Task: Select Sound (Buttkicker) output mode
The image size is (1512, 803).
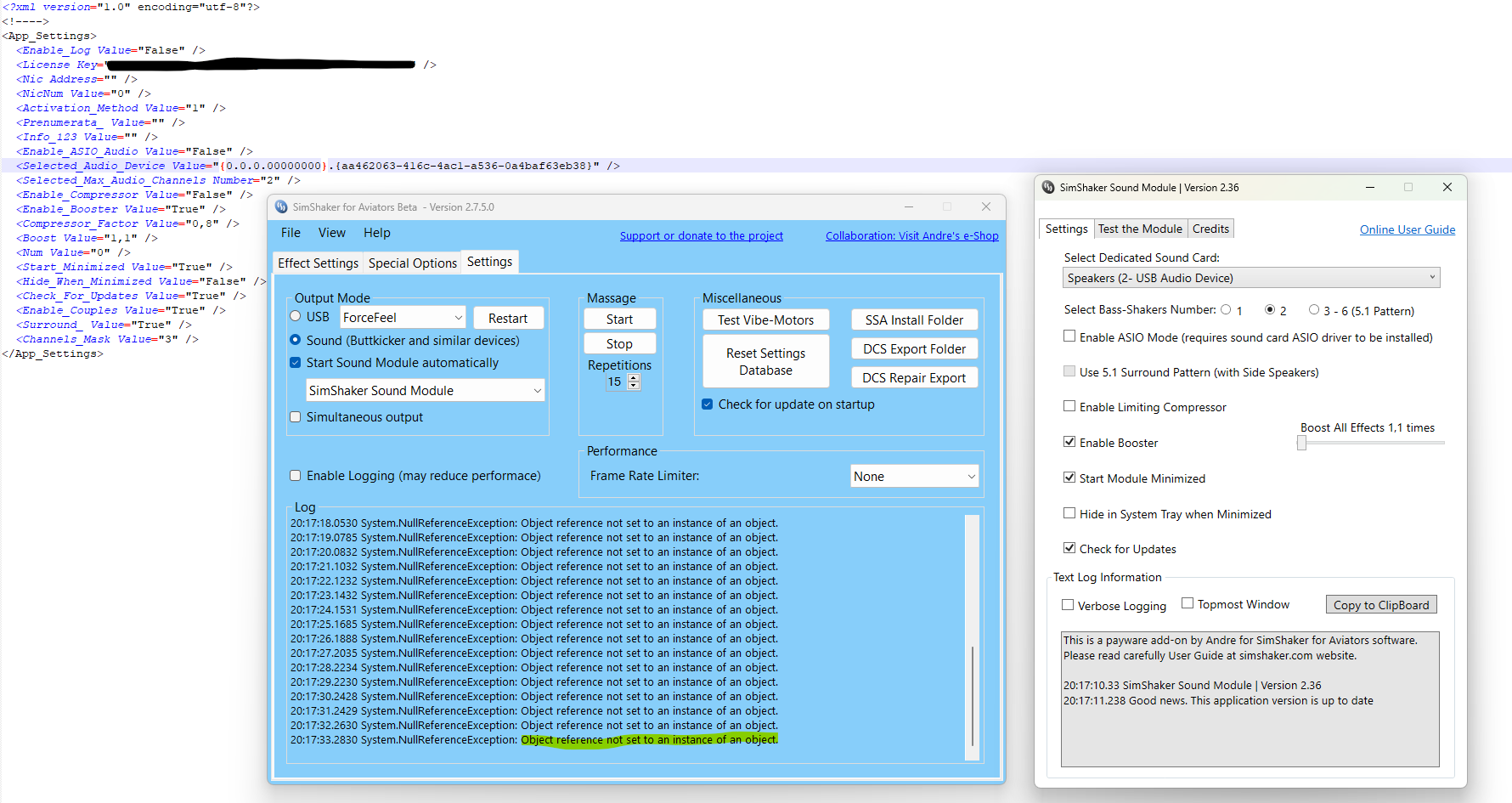Action: click(296, 340)
